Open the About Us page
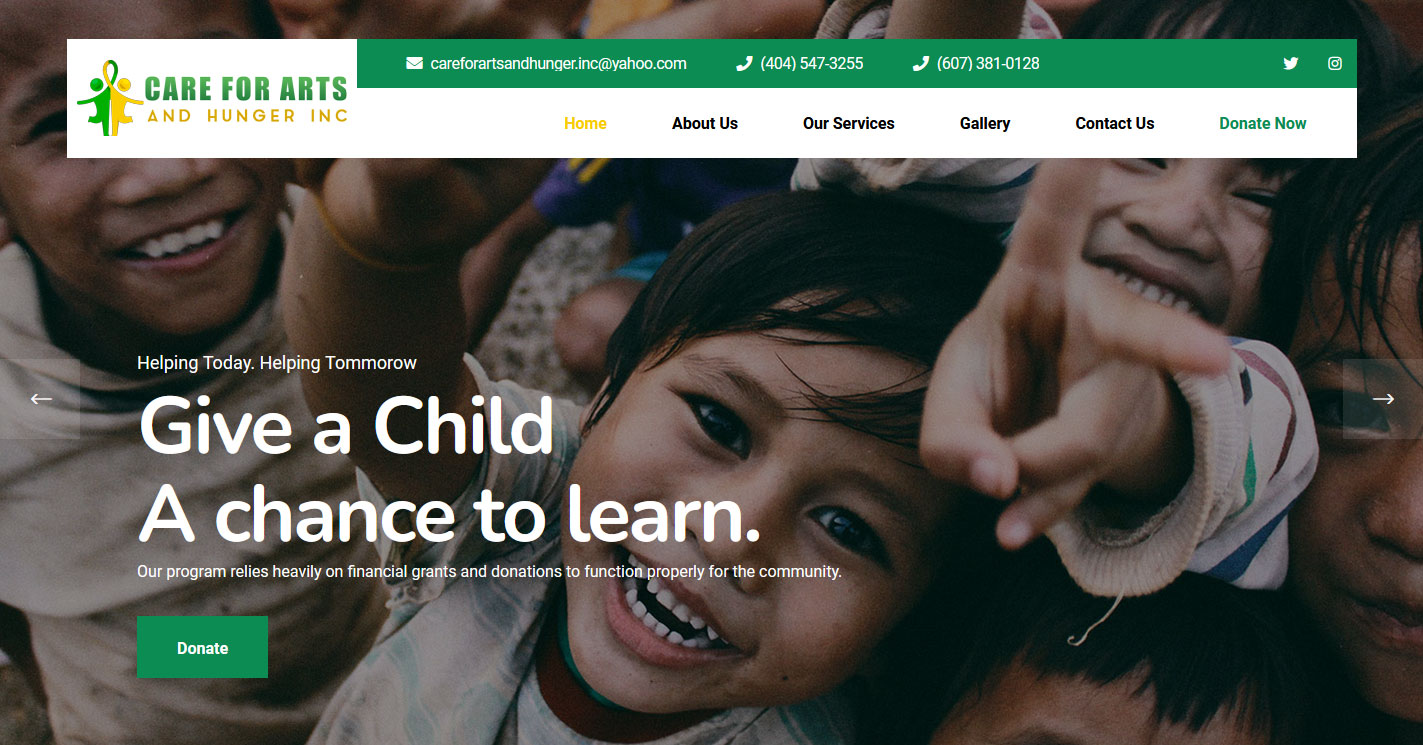Image resolution: width=1423 pixels, height=745 pixels. pos(705,123)
